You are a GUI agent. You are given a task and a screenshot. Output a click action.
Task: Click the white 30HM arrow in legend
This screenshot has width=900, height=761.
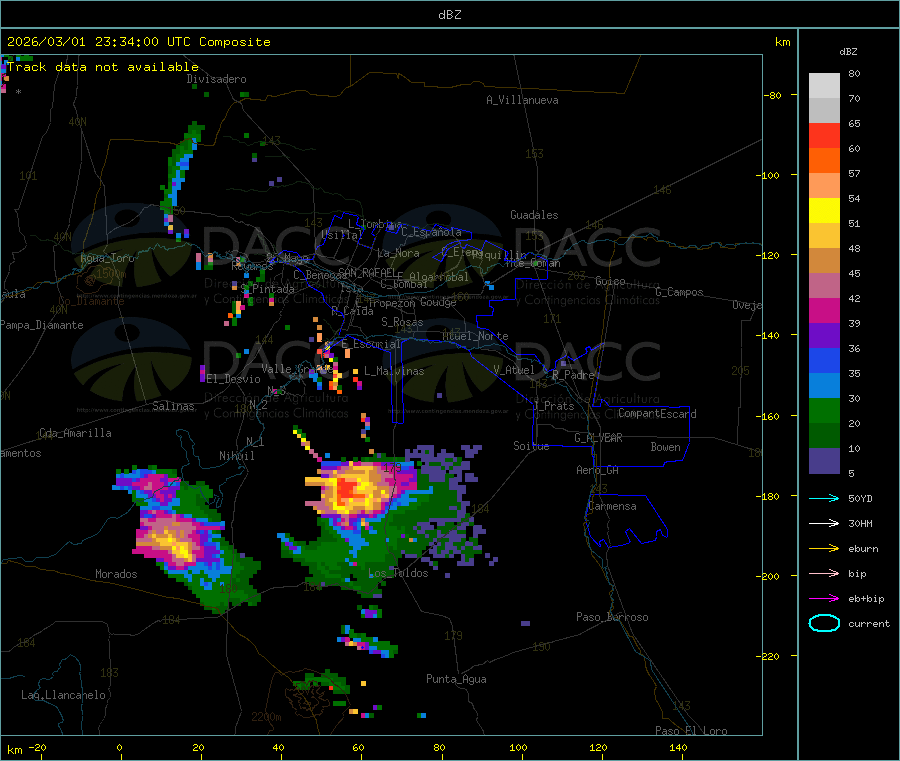coord(824,523)
